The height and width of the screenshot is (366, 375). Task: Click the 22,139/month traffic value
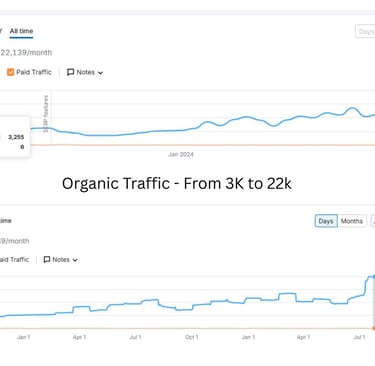[26, 53]
